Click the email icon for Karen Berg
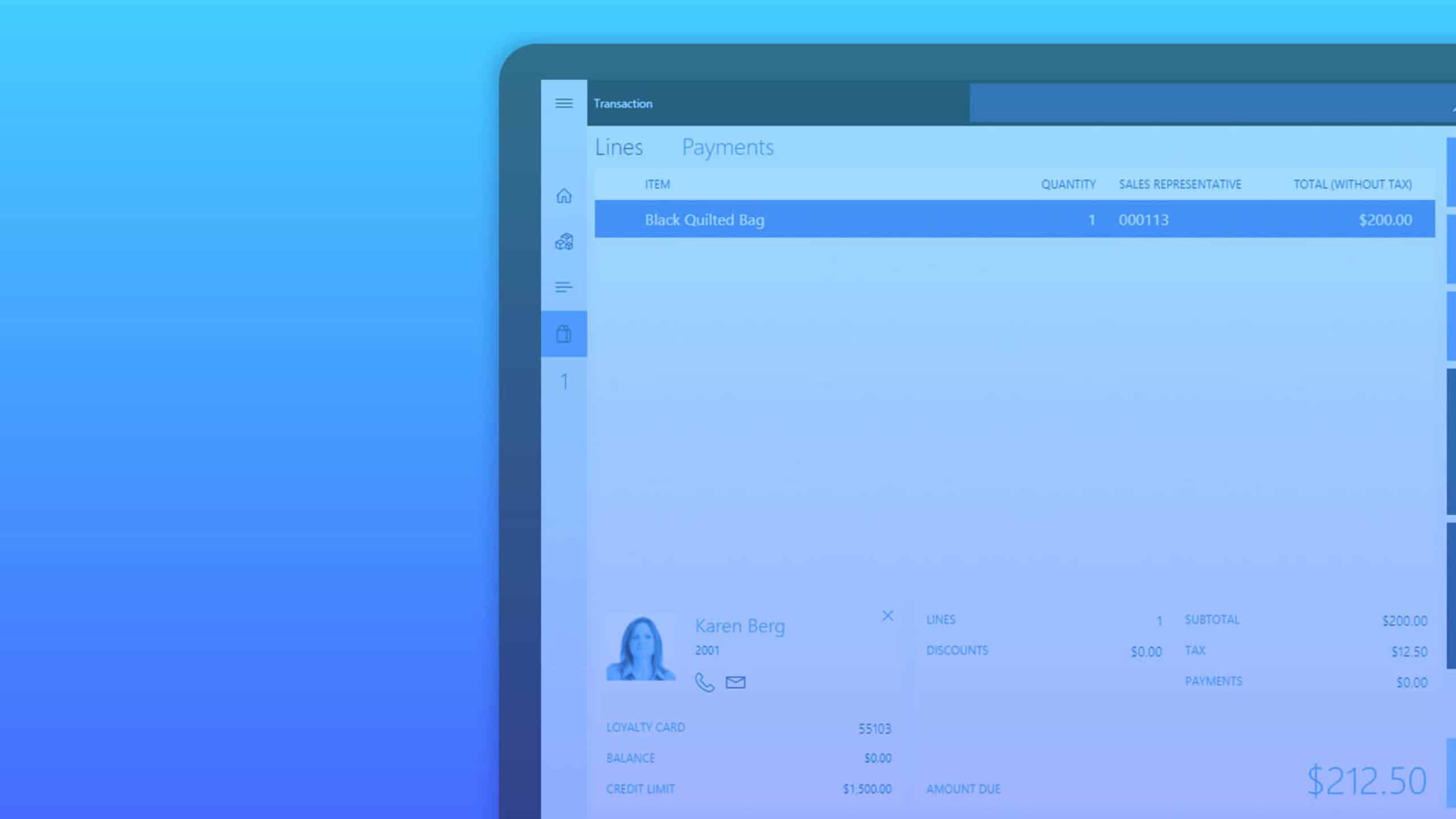The width and height of the screenshot is (1456, 819). click(x=736, y=682)
